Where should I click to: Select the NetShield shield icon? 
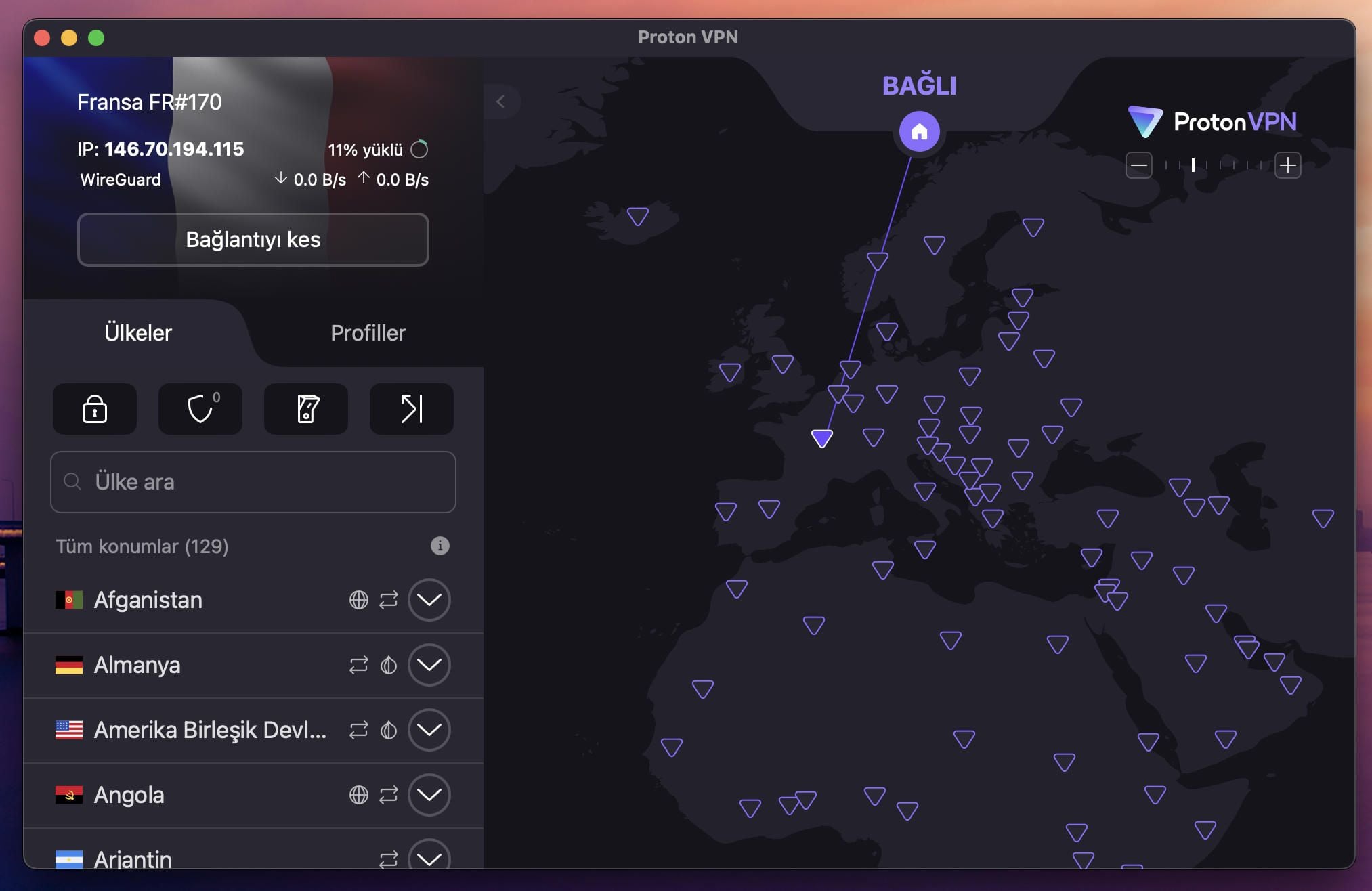[200, 409]
